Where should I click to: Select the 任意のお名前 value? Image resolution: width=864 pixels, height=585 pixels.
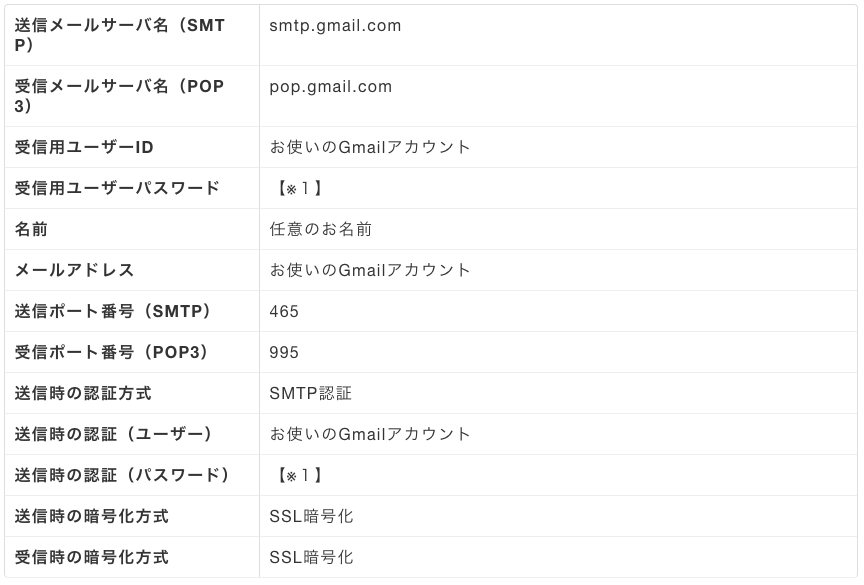(321, 229)
